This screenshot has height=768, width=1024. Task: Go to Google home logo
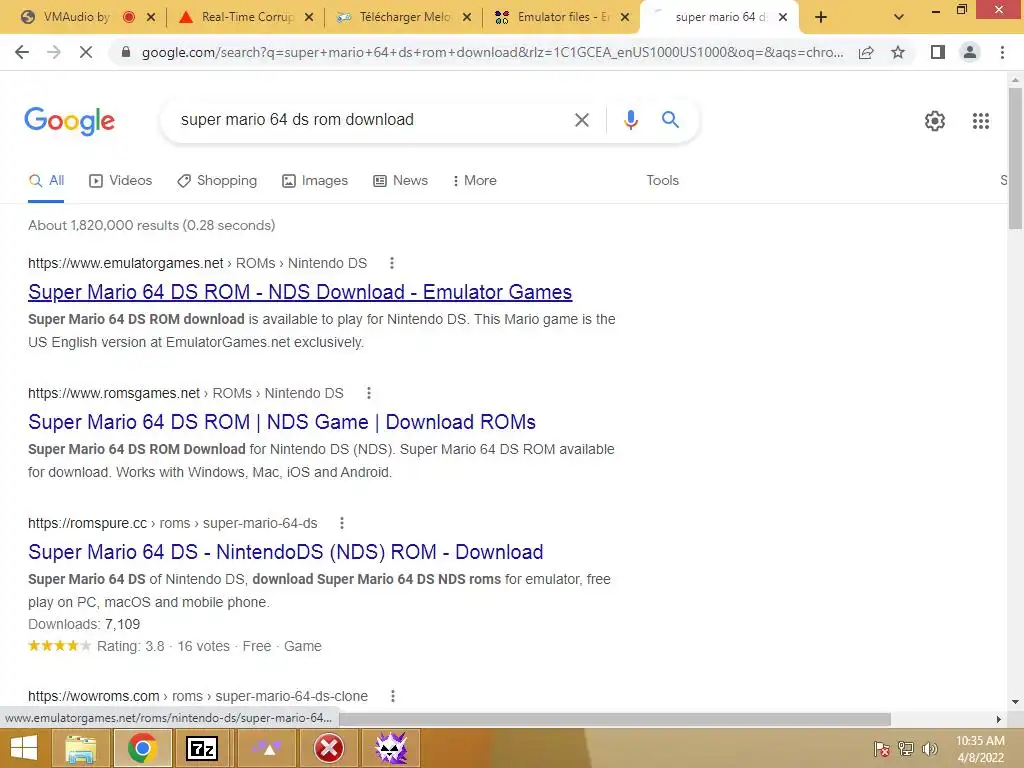point(69,121)
